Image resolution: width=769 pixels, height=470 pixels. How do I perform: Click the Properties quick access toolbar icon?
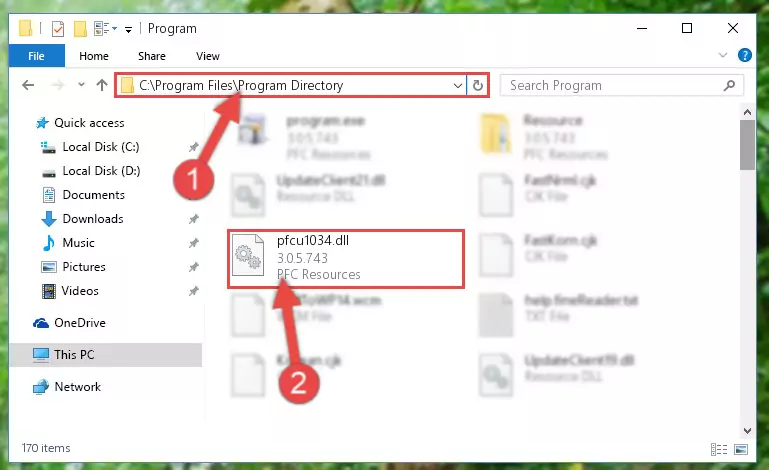pos(57,28)
